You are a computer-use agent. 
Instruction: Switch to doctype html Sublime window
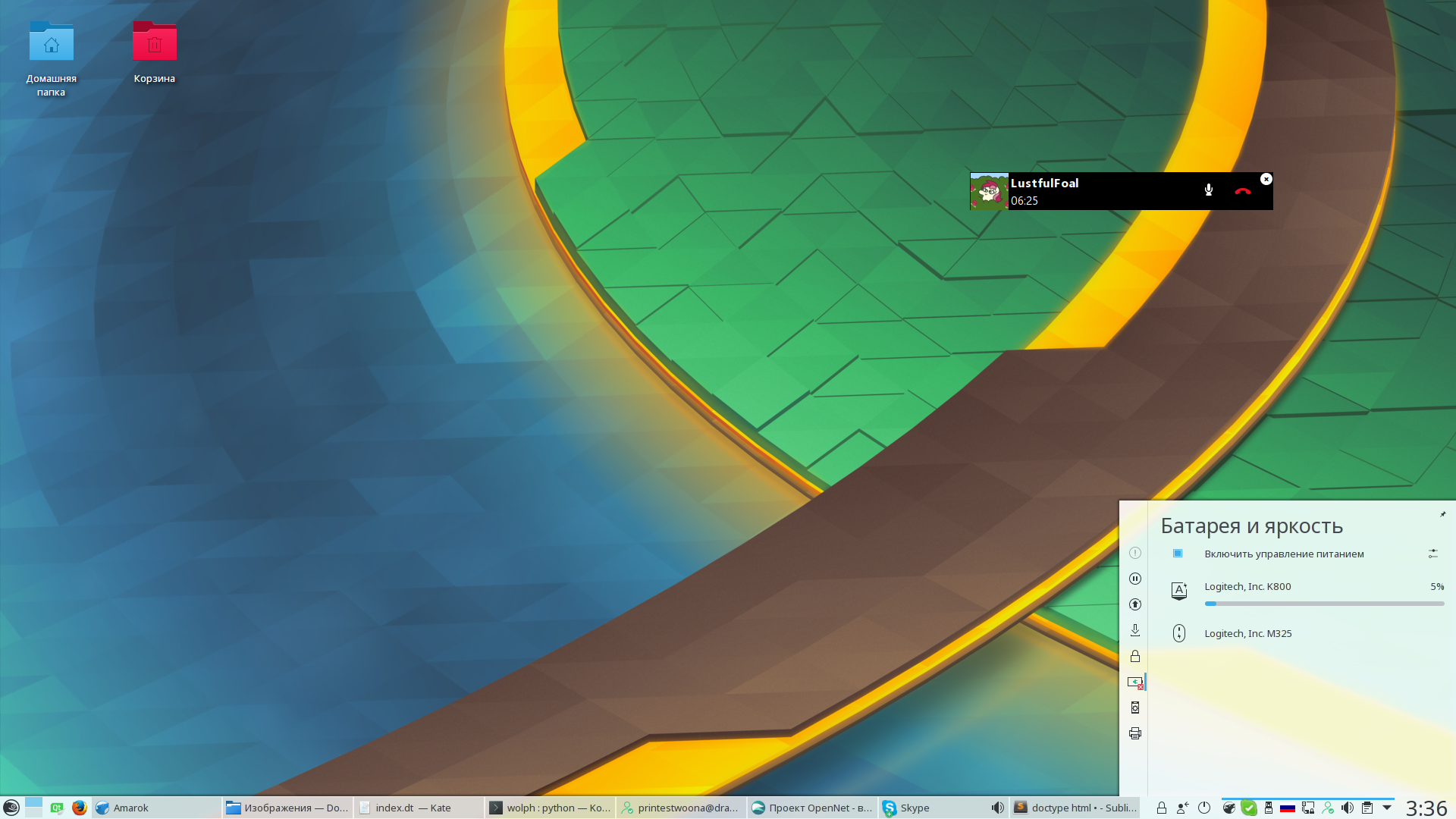1075,808
